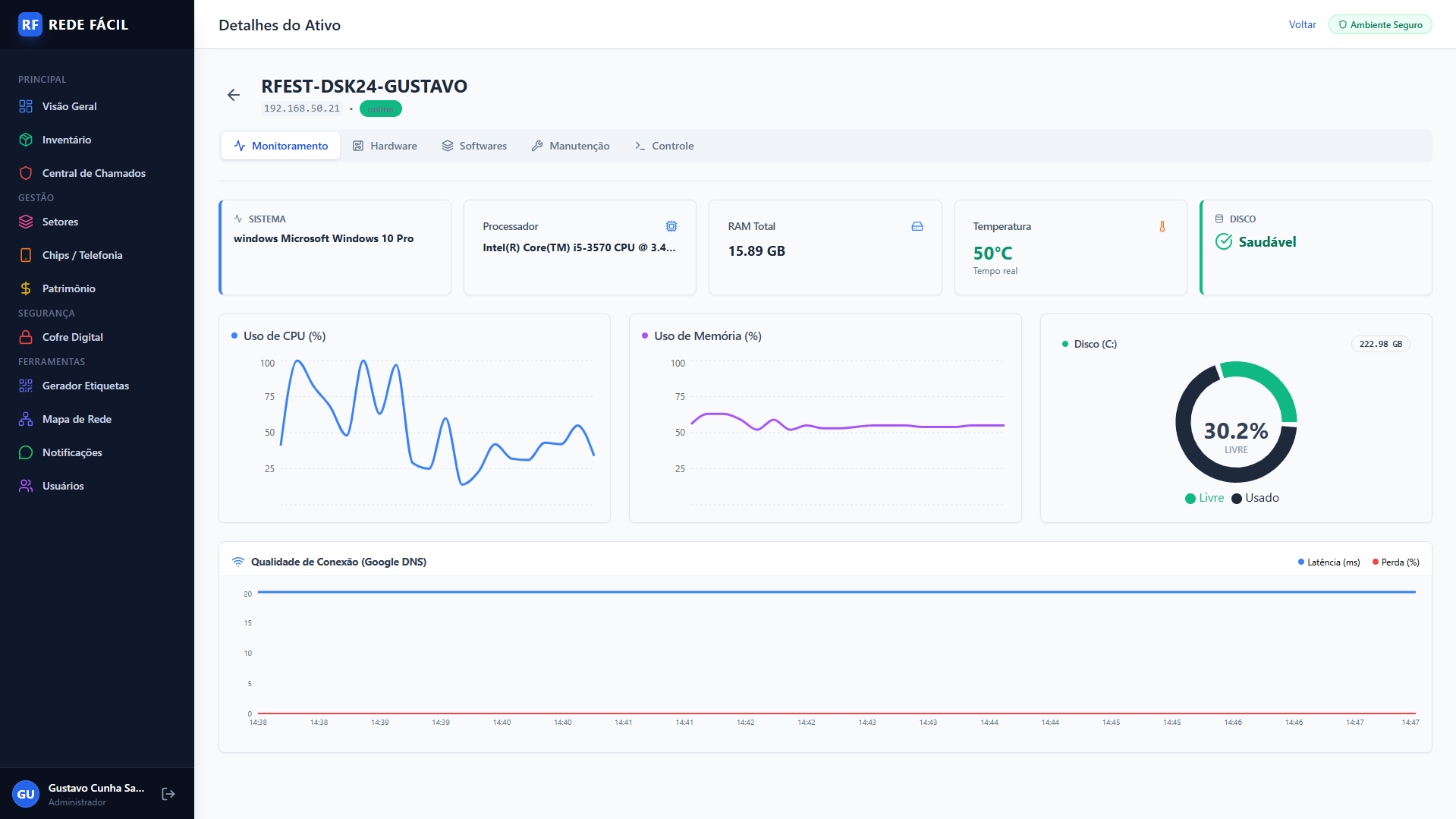Open Cofre Digital lock icon
The height and width of the screenshot is (819, 1456).
click(x=26, y=337)
